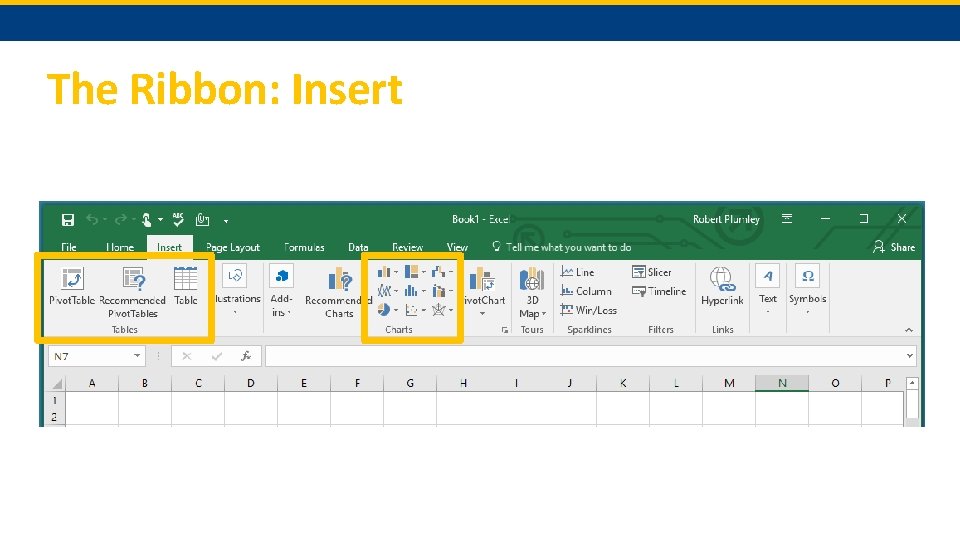
Task: Click the Touch/Mouse Mode hand icon
Action: pyautogui.click(x=146, y=219)
